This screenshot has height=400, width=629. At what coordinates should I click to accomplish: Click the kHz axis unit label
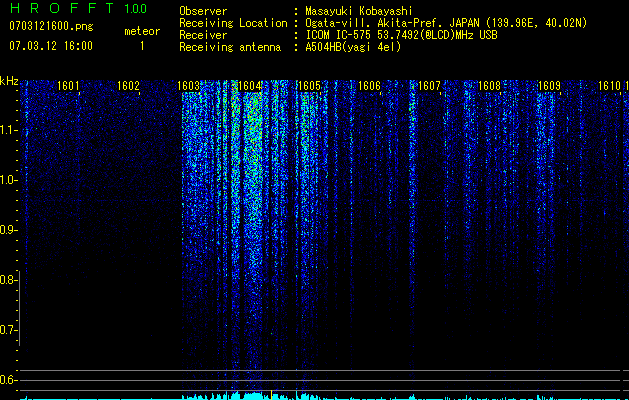9,81
